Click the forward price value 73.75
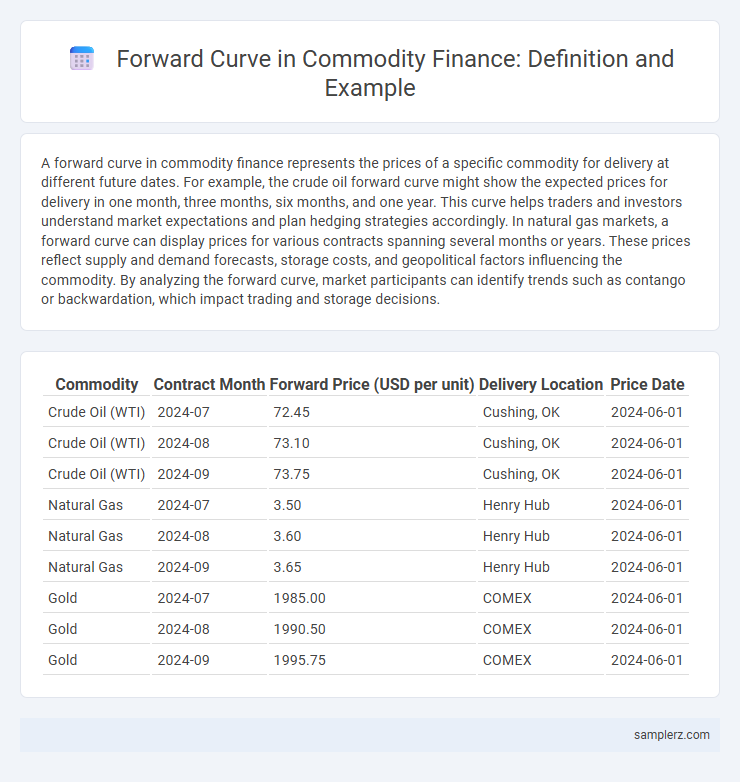Image resolution: width=740 pixels, height=782 pixels. click(x=292, y=474)
